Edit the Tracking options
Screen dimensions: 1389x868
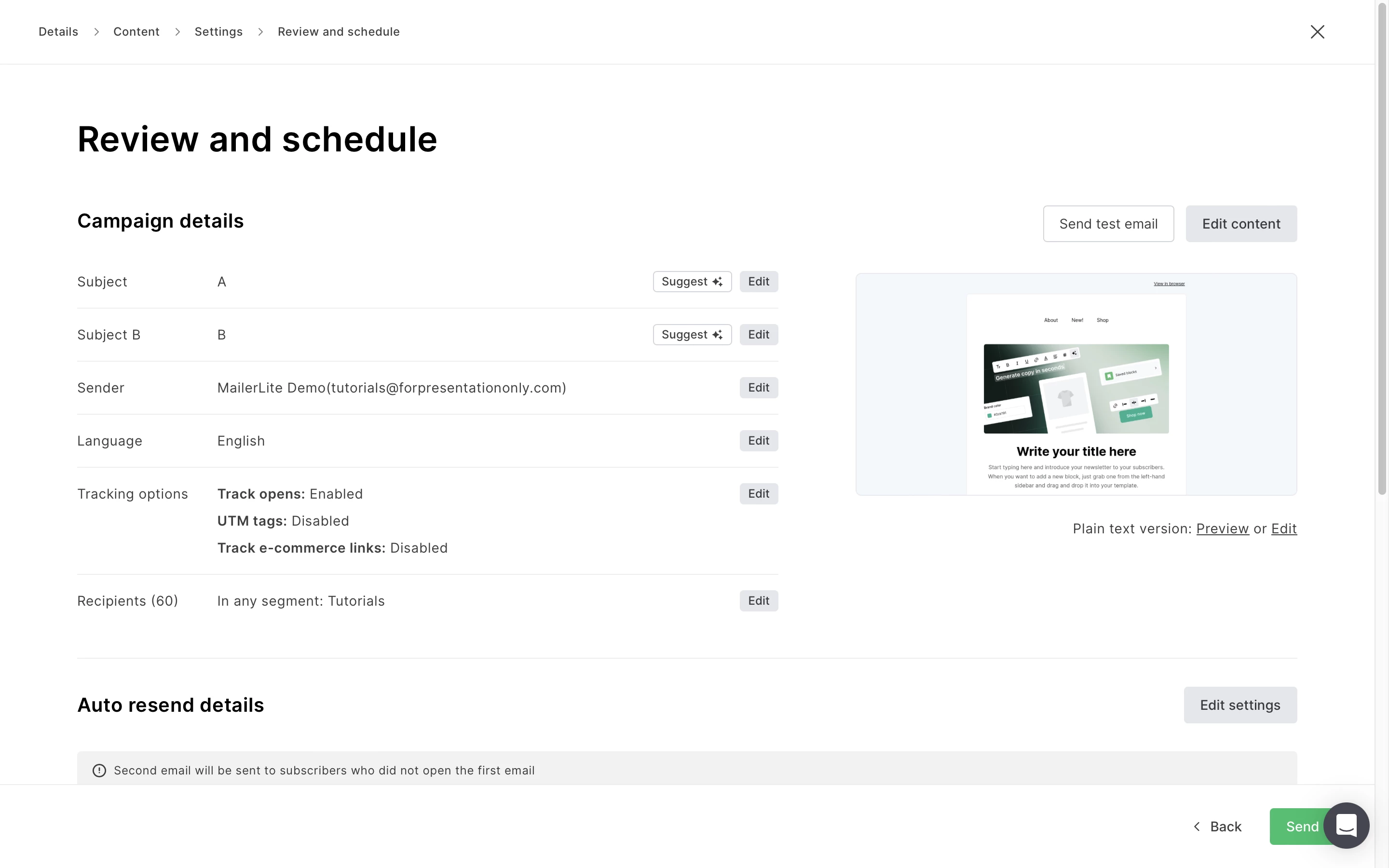click(758, 494)
